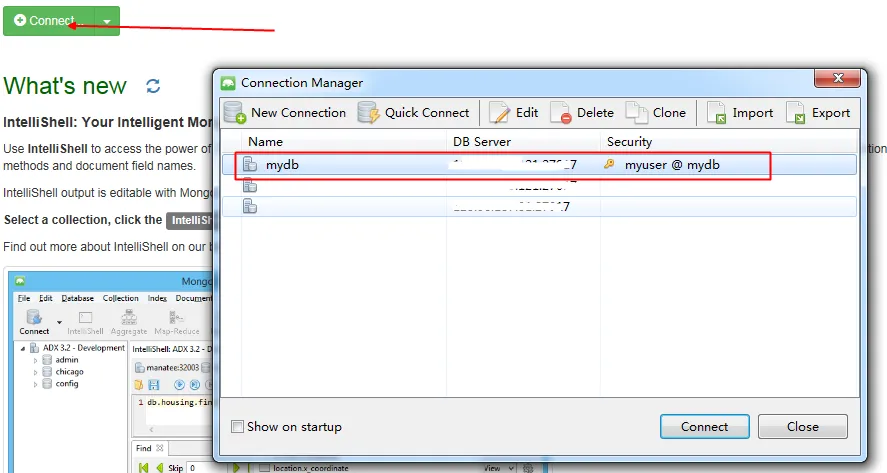
Task: Click Clone connection toolbar button
Action: (656, 113)
